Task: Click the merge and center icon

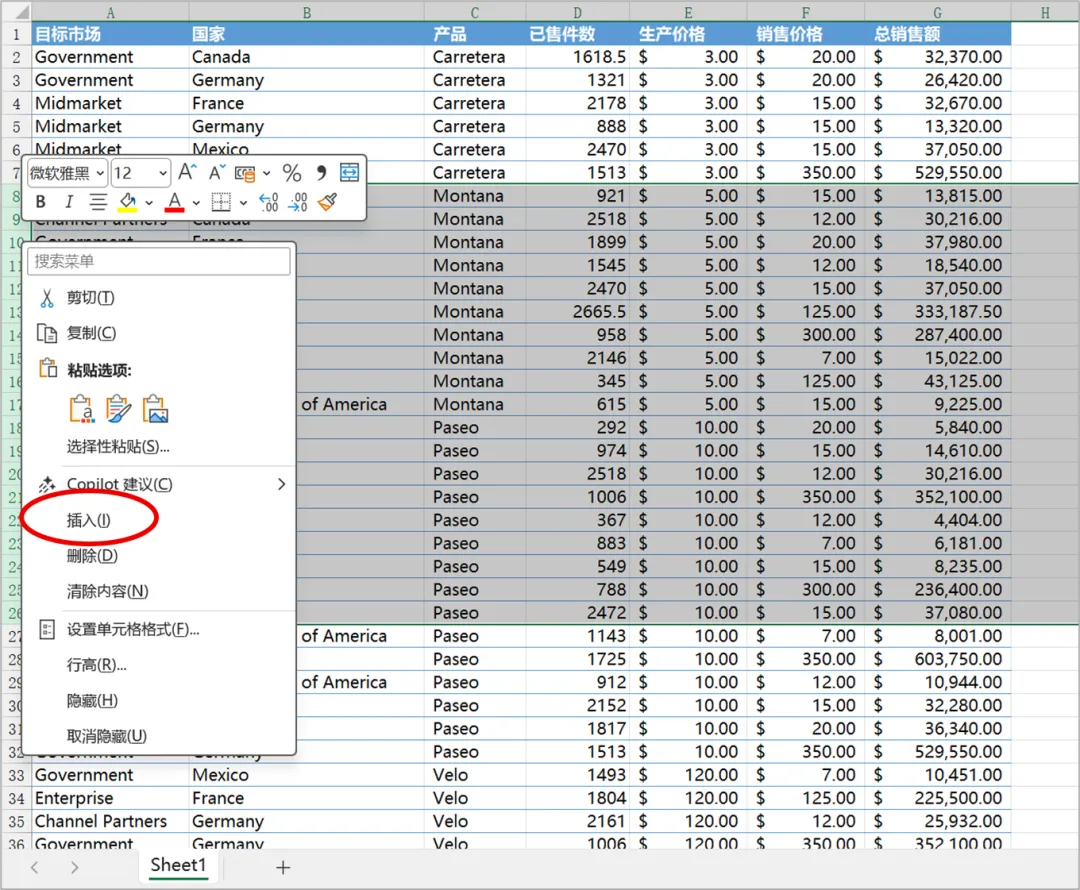Action: pyautogui.click(x=349, y=172)
